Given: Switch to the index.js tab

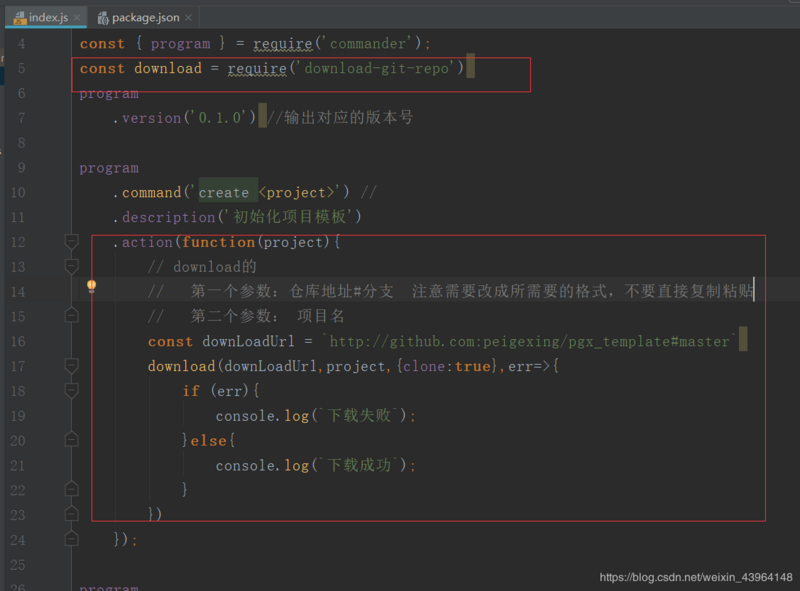Looking at the screenshot, I should tap(46, 17).
